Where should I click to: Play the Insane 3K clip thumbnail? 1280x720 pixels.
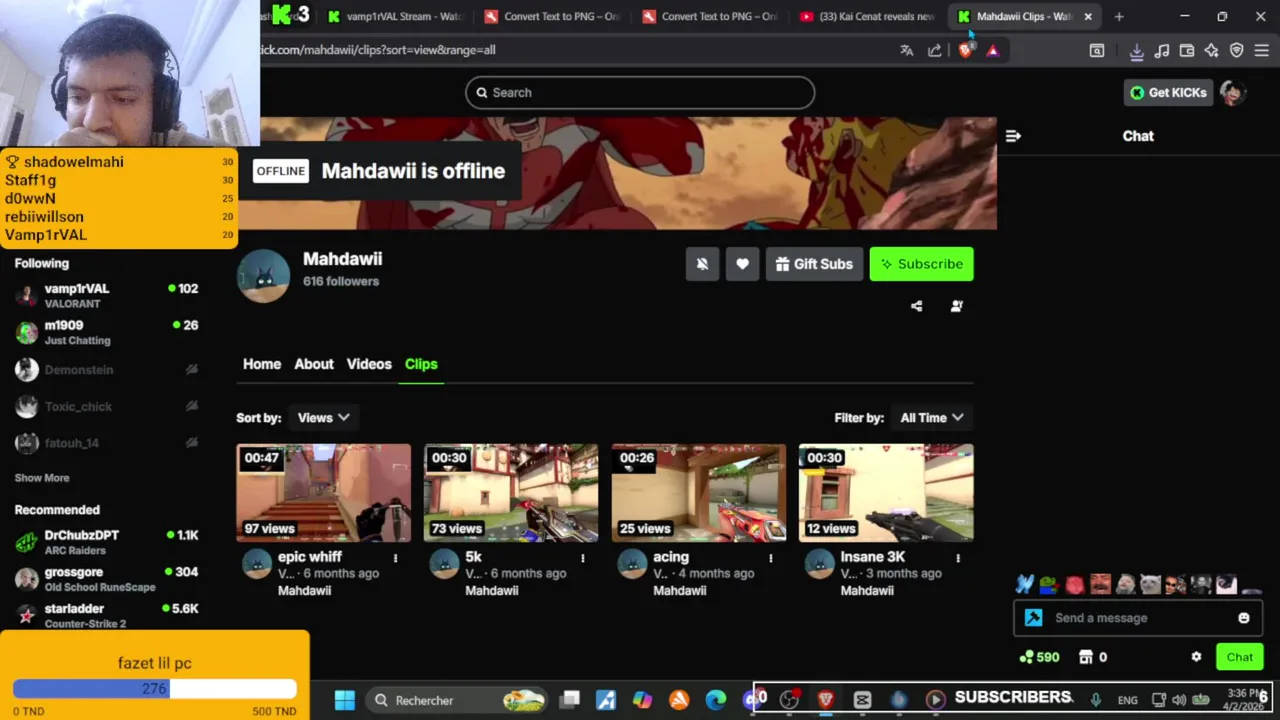click(886, 493)
